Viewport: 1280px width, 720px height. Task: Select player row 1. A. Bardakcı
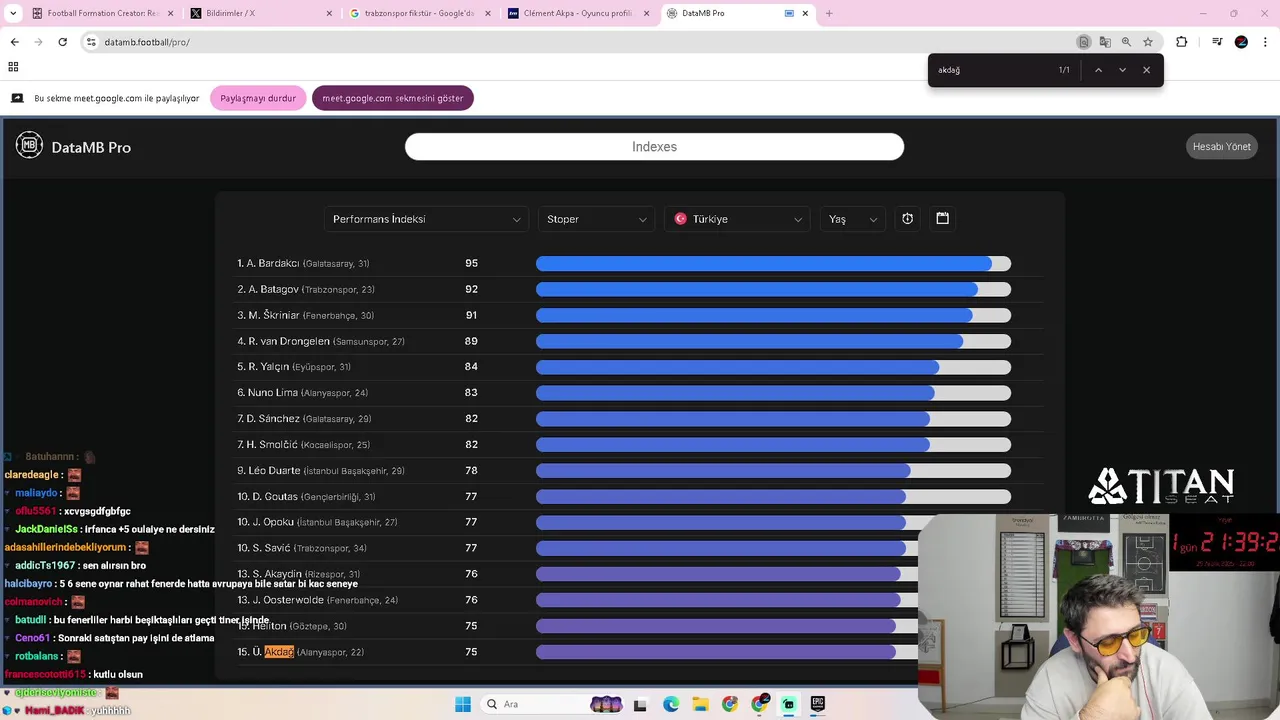click(640, 263)
